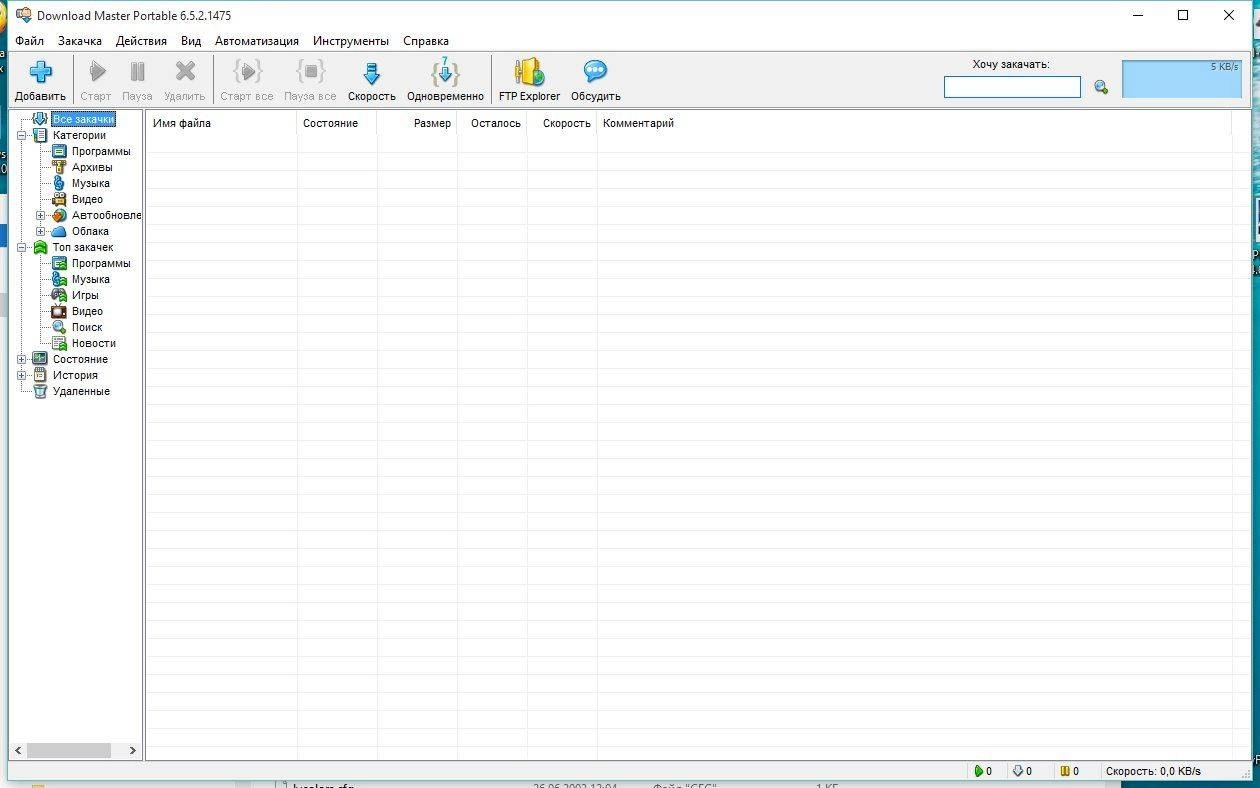The height and width of the screenshot is (788, 1260).
Task: Select the Удаленные tree item
Action: (81, 391)
